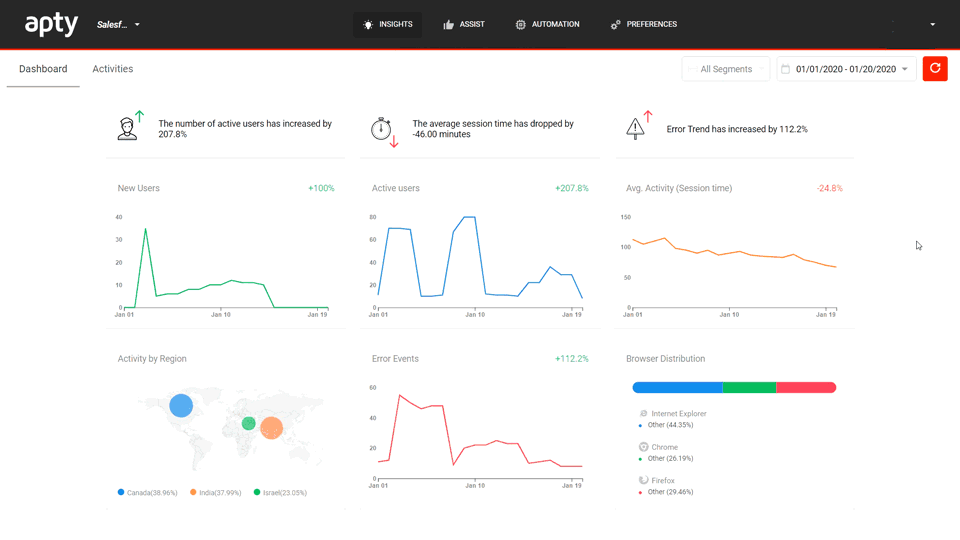960x540 pixels.
Task: Click the Insights lightbulb icon
Action: [368, 24]
